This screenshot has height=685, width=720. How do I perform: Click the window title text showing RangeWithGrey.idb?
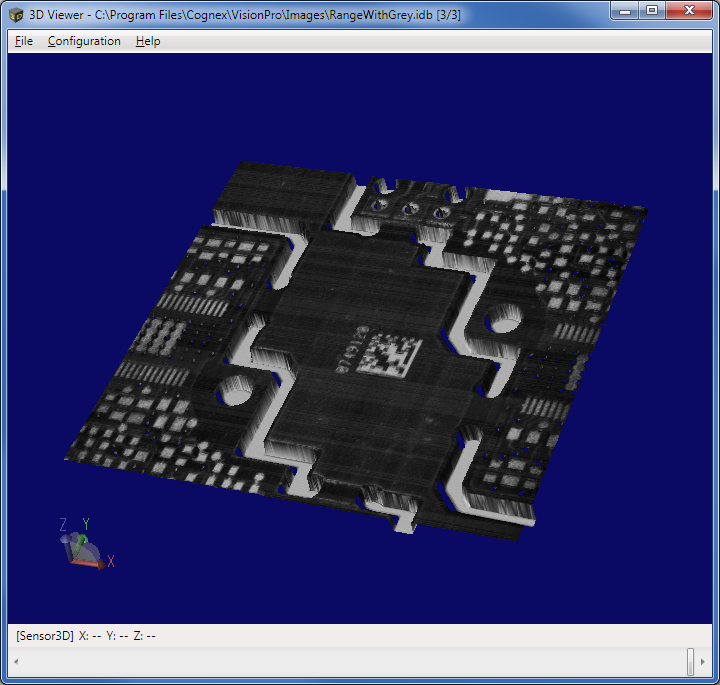(x=245, y=15)
